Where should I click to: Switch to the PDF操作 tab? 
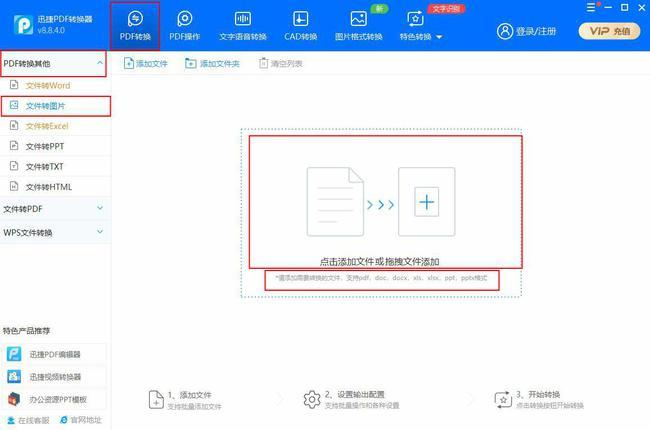184,26
